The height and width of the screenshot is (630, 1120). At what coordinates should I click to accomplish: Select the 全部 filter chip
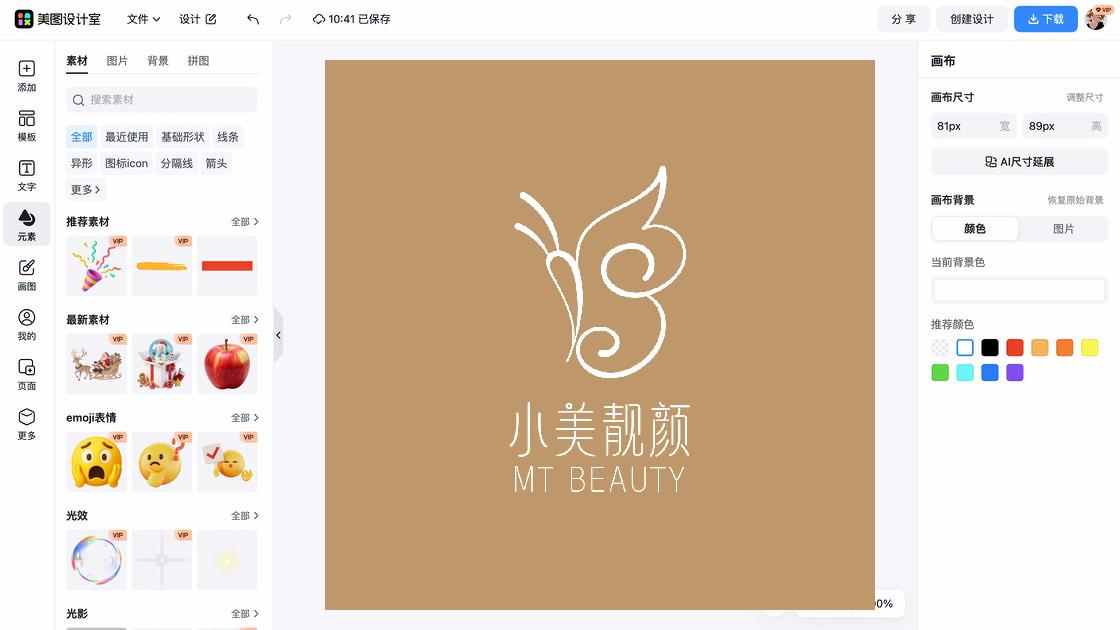click(81, 136)
